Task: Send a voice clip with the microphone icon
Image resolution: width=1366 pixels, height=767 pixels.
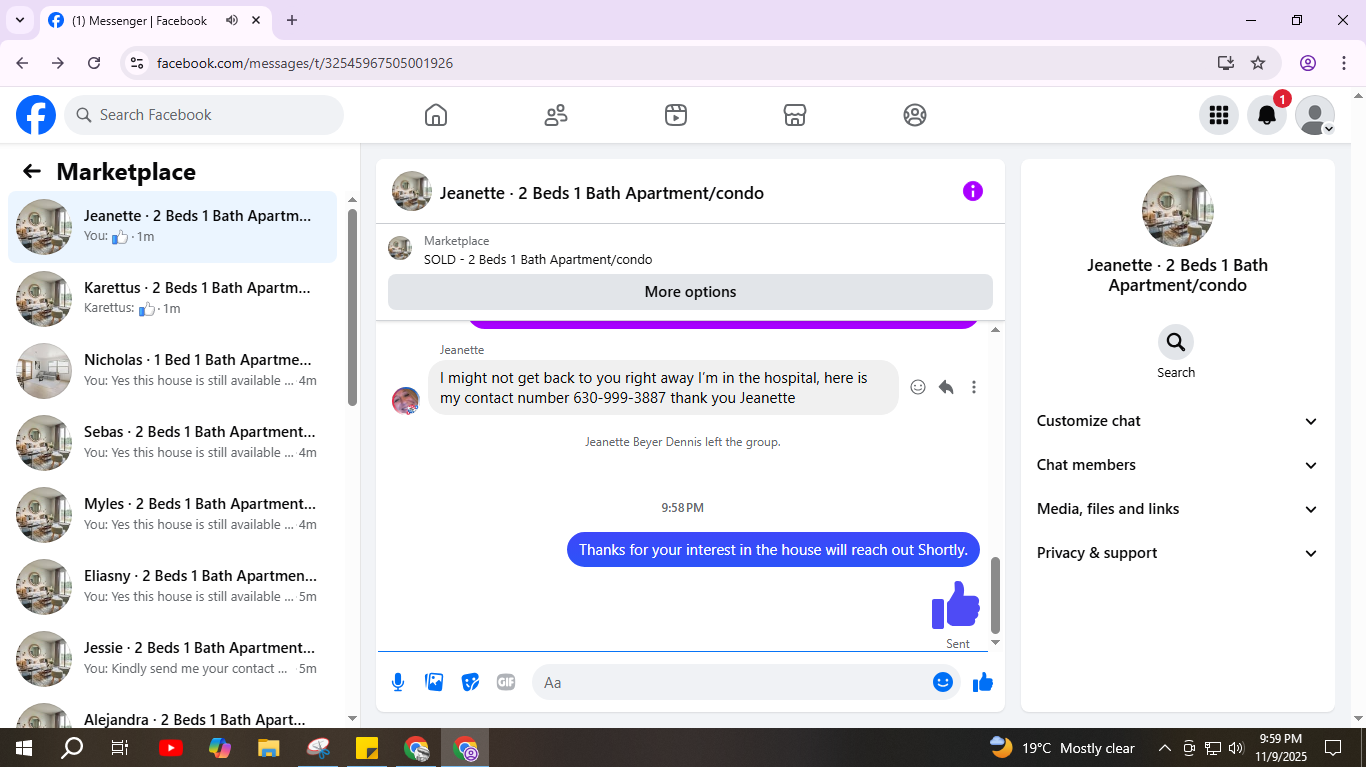Action: (x=398, y=682)
